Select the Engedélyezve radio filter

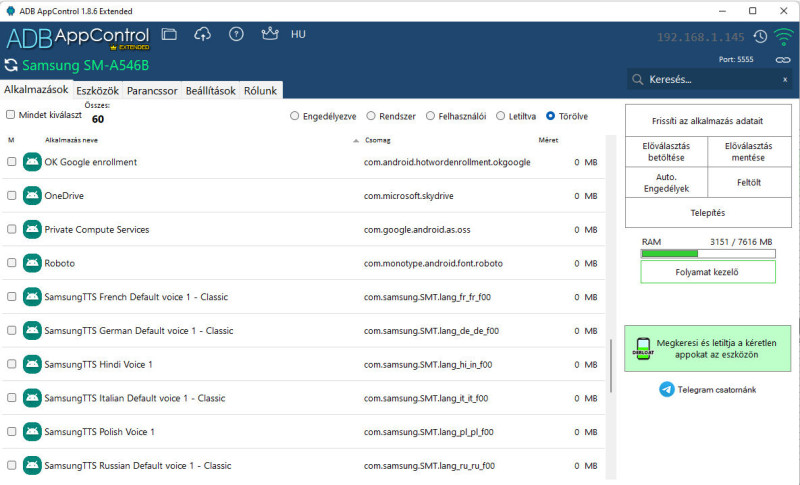click(x=294, y=116)
